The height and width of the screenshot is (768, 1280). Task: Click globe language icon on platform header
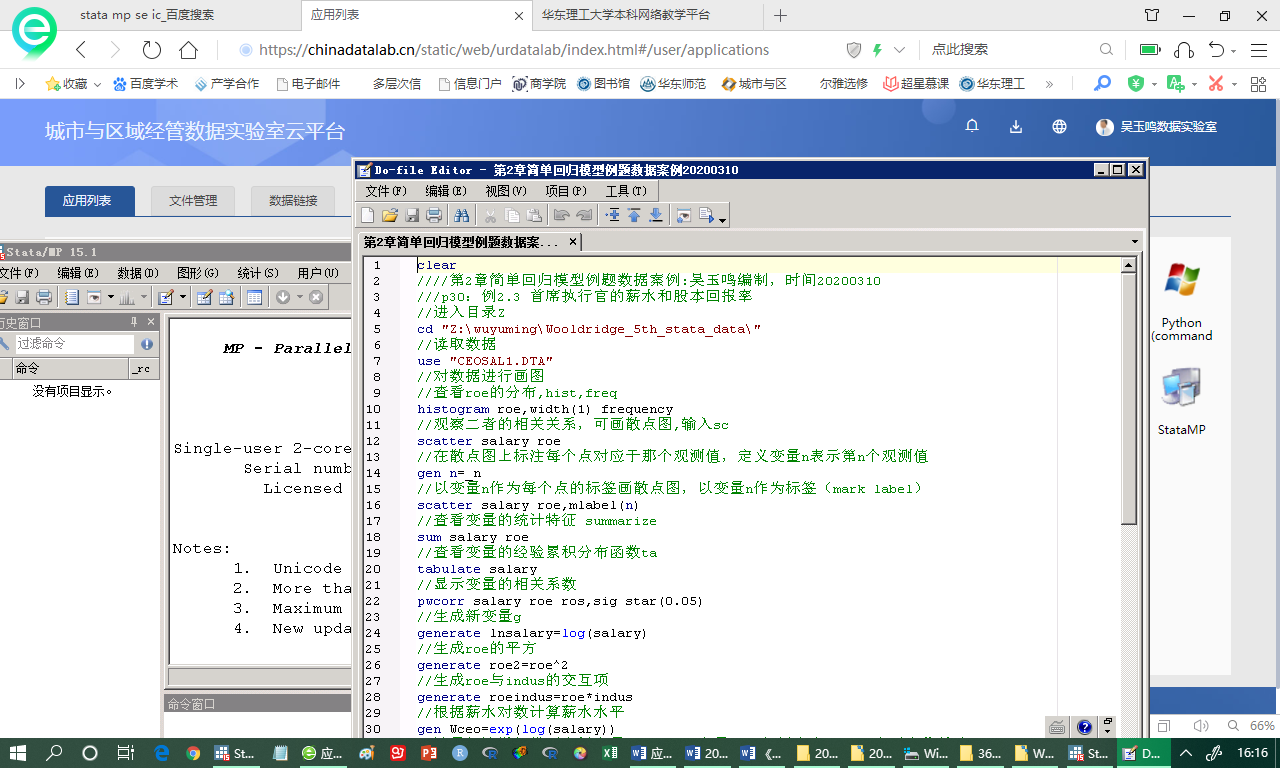(1060, 126)
